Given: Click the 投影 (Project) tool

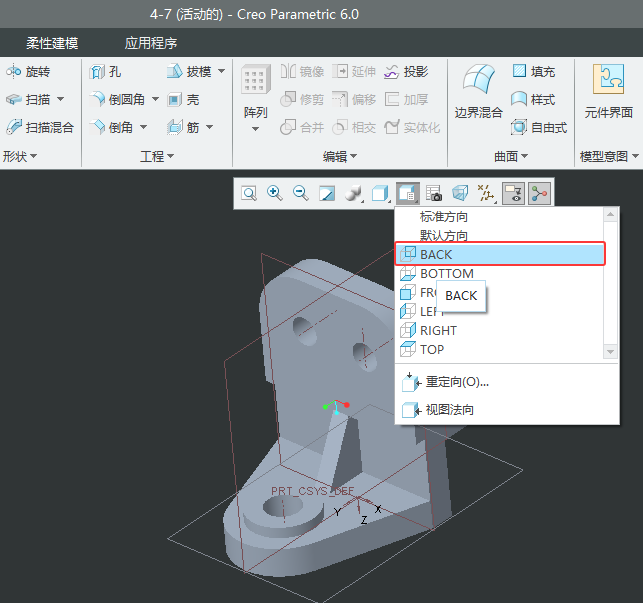Looking at the screenshot, I should point(406,72).
